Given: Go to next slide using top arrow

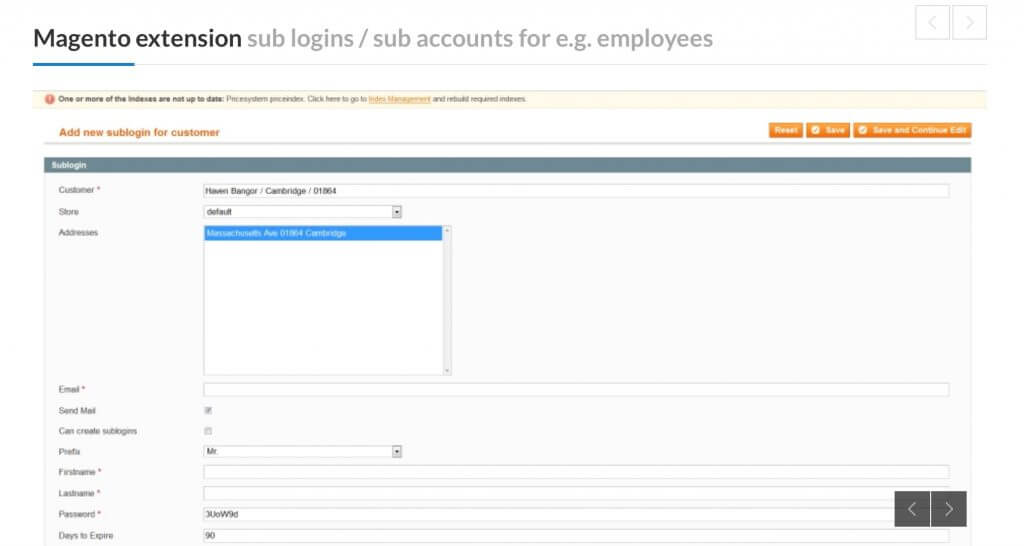Looking at the screenshot, I should pyautogui.click(x=970, y=23).
